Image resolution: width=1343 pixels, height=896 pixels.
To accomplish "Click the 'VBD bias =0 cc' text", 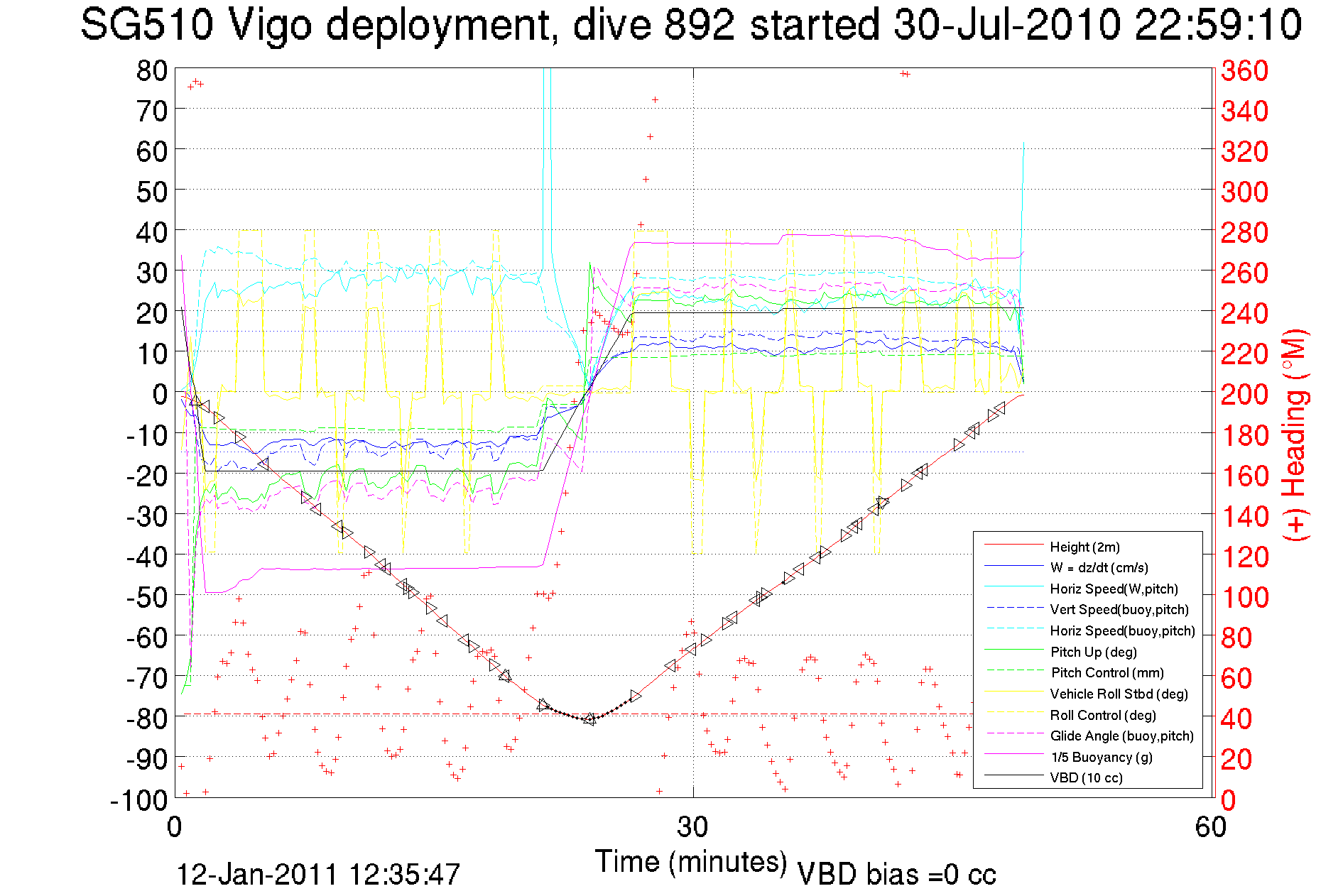I will [896, 874].
